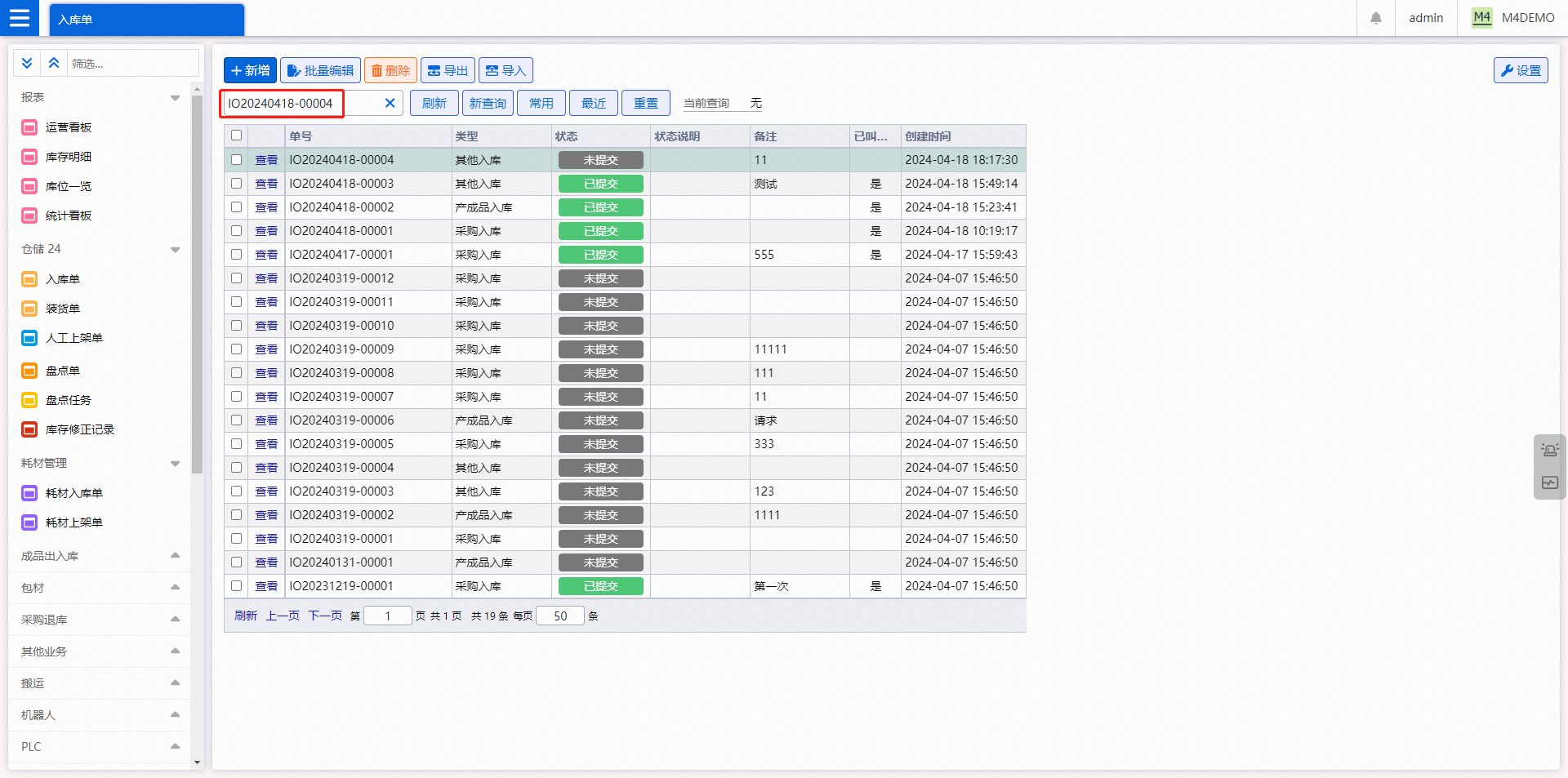
Task: Click 查看 link for IO20240319-00009
Action: click(266, 349)
